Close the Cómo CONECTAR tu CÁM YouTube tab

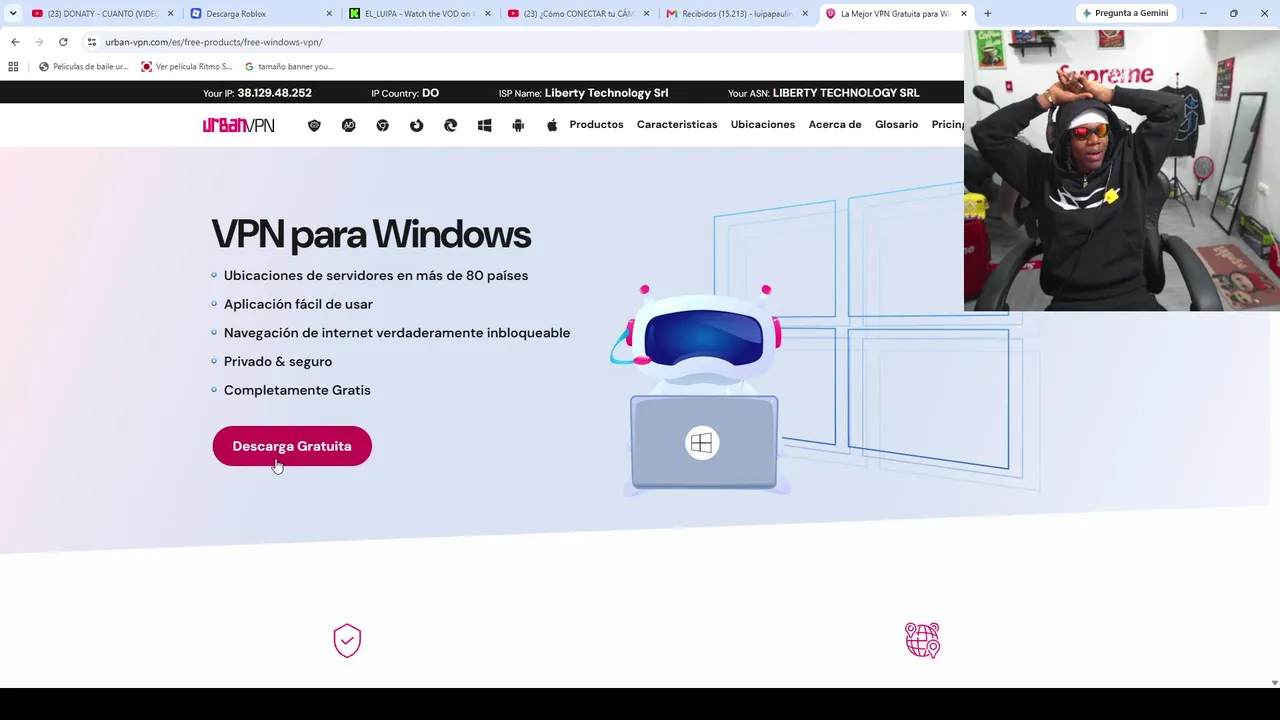(x=646, y=14)
